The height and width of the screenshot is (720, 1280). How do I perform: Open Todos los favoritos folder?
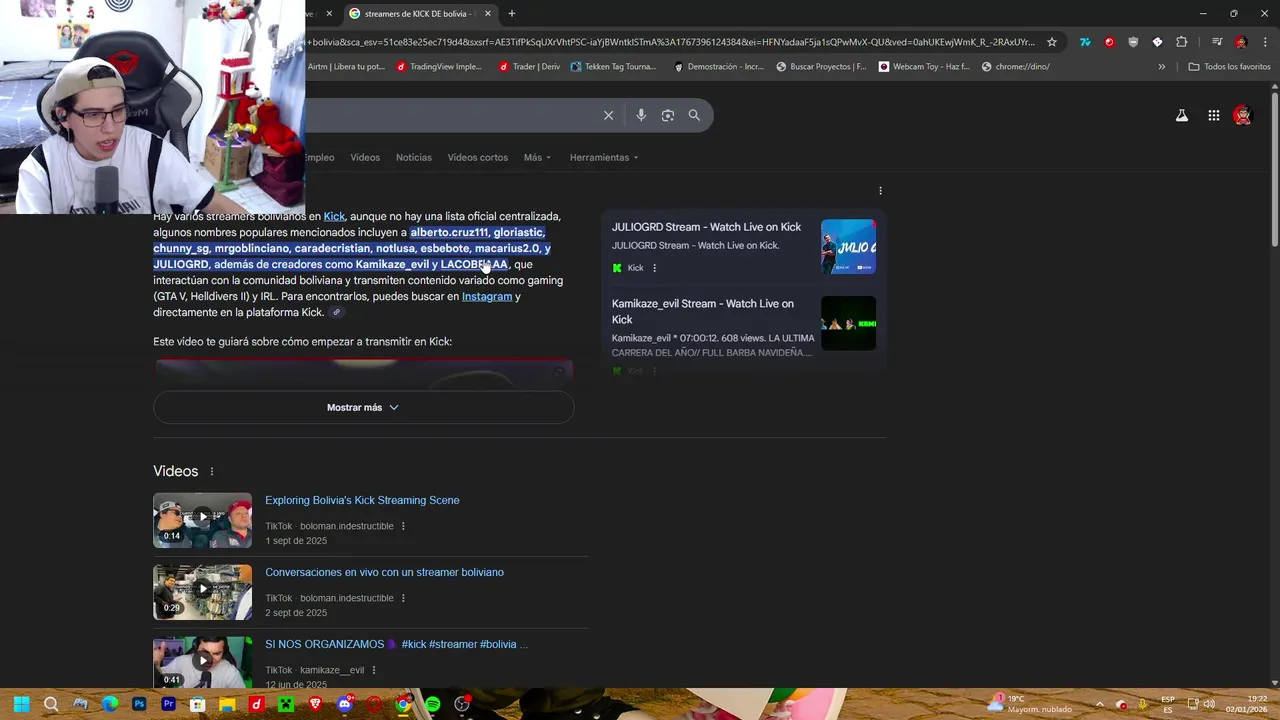(x=1229, y=67)
